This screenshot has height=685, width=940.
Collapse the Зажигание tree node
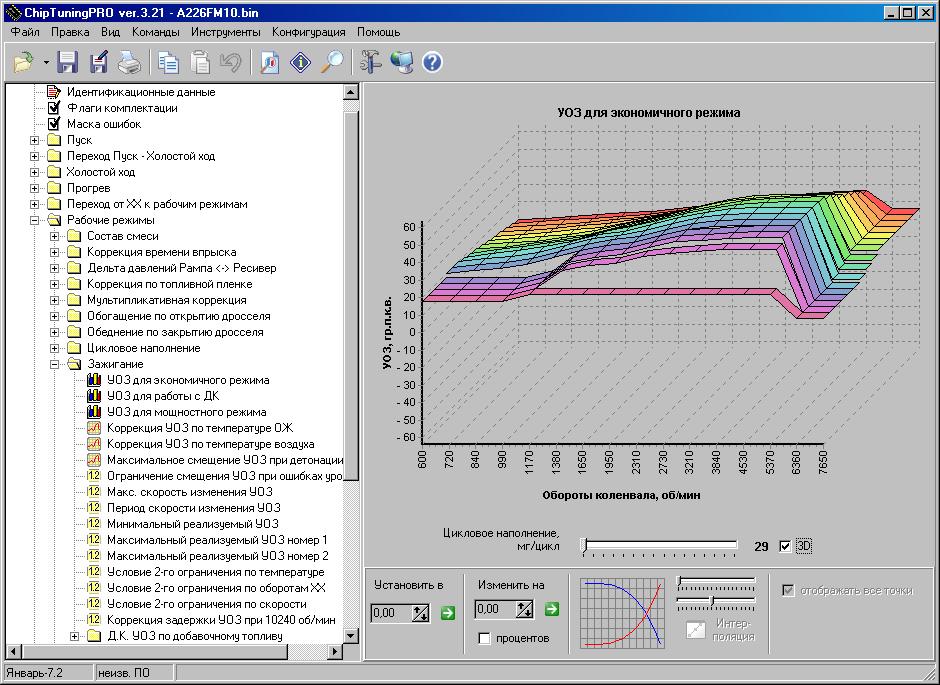point(54,364)
